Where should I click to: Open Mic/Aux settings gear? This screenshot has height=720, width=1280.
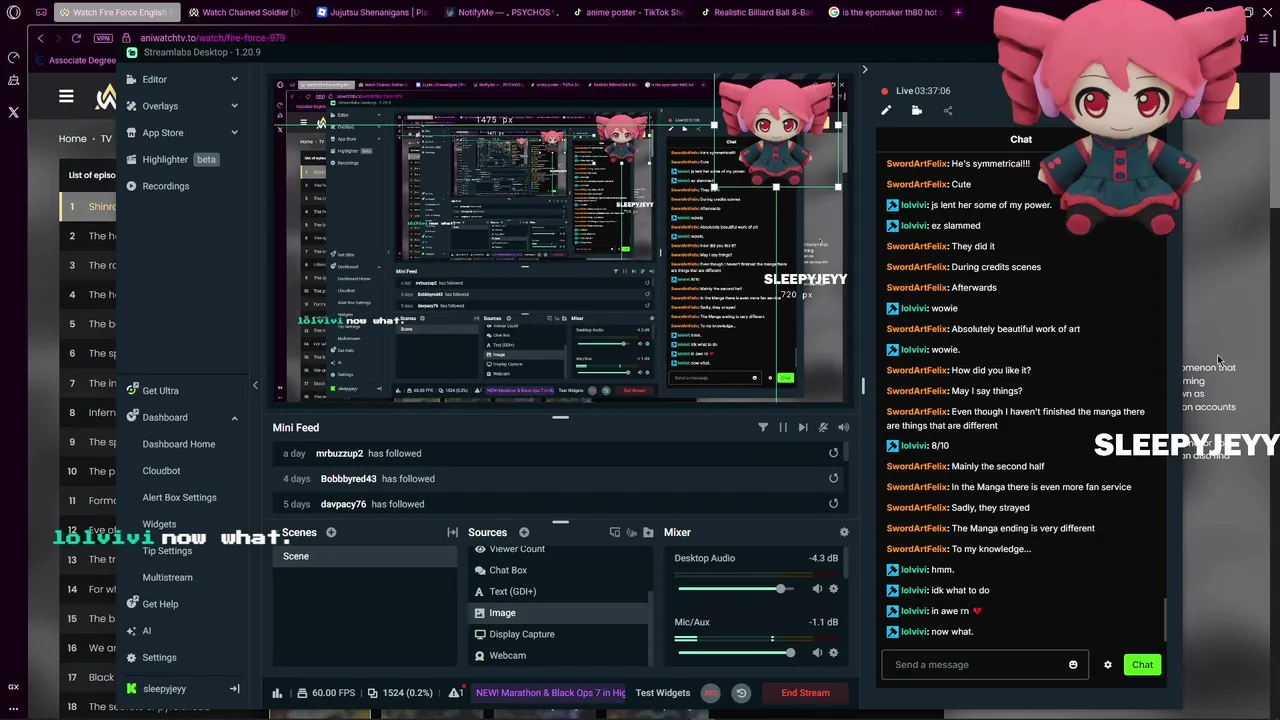834,653
